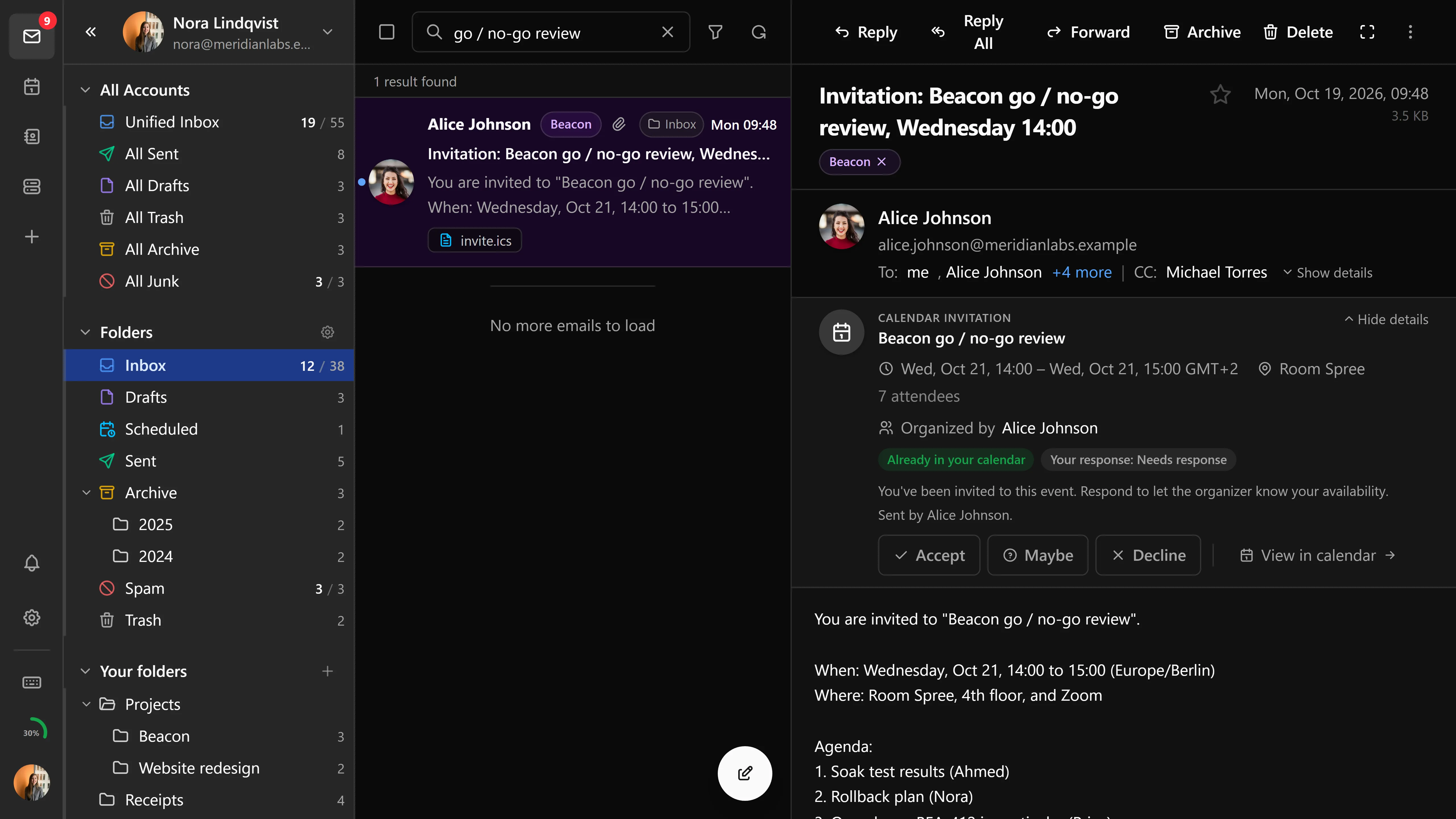Collapse the Projects folder tree
This screenshot has height=819, width=1456.
pyautogui.click(x=86, y=704)
